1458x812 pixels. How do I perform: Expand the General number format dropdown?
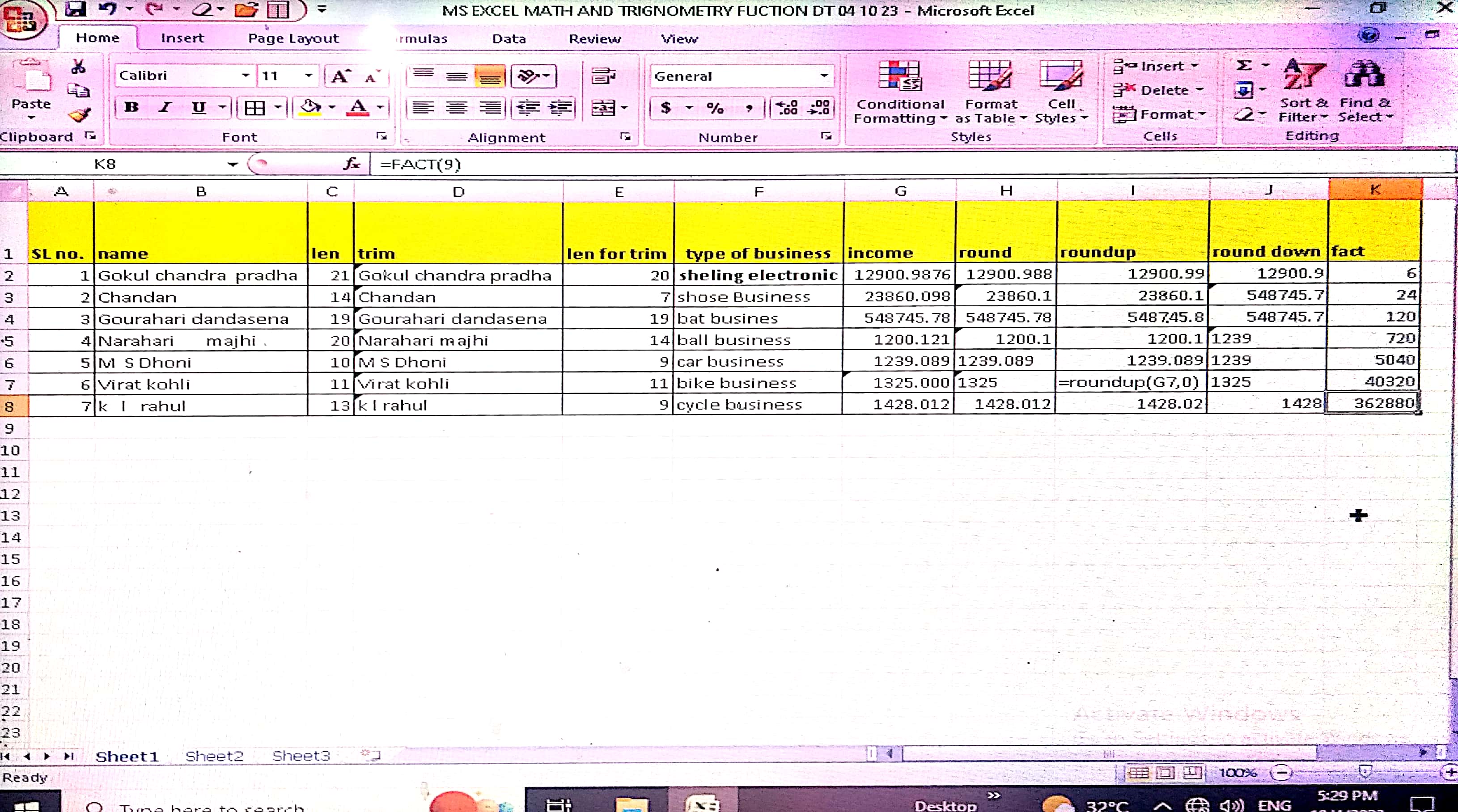point(824,76)
